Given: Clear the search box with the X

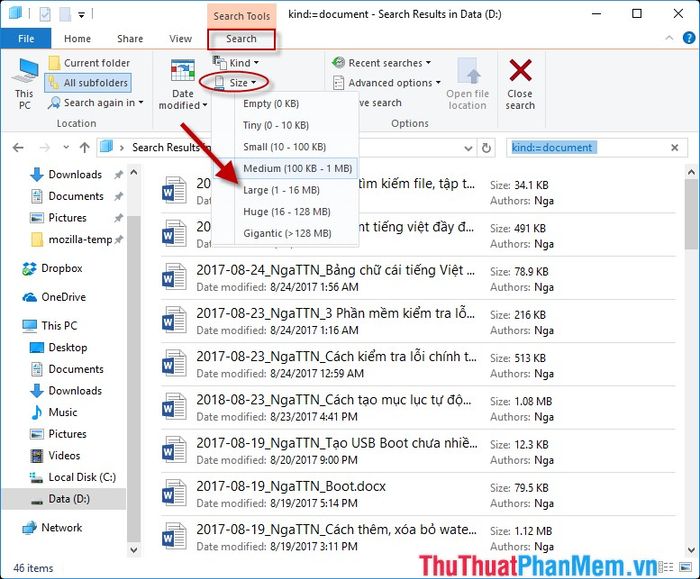Looking at the screenshot, I should 675,148.
